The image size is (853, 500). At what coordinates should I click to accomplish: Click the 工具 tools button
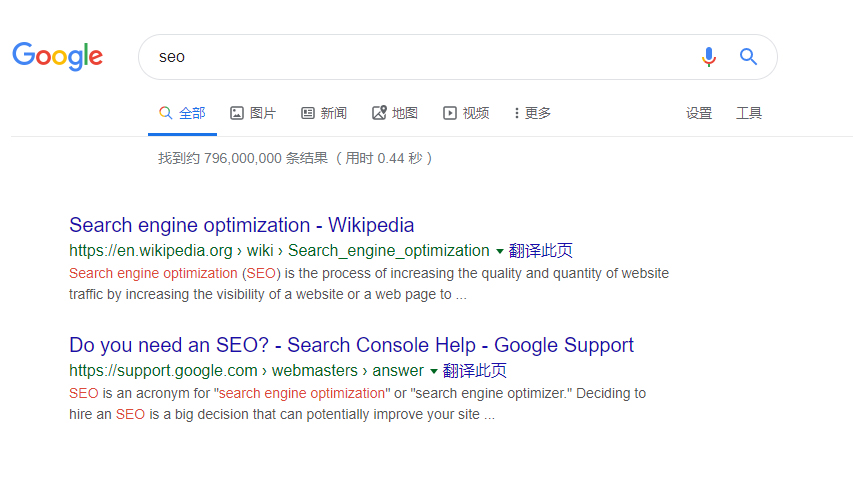[x=749, y=113]
